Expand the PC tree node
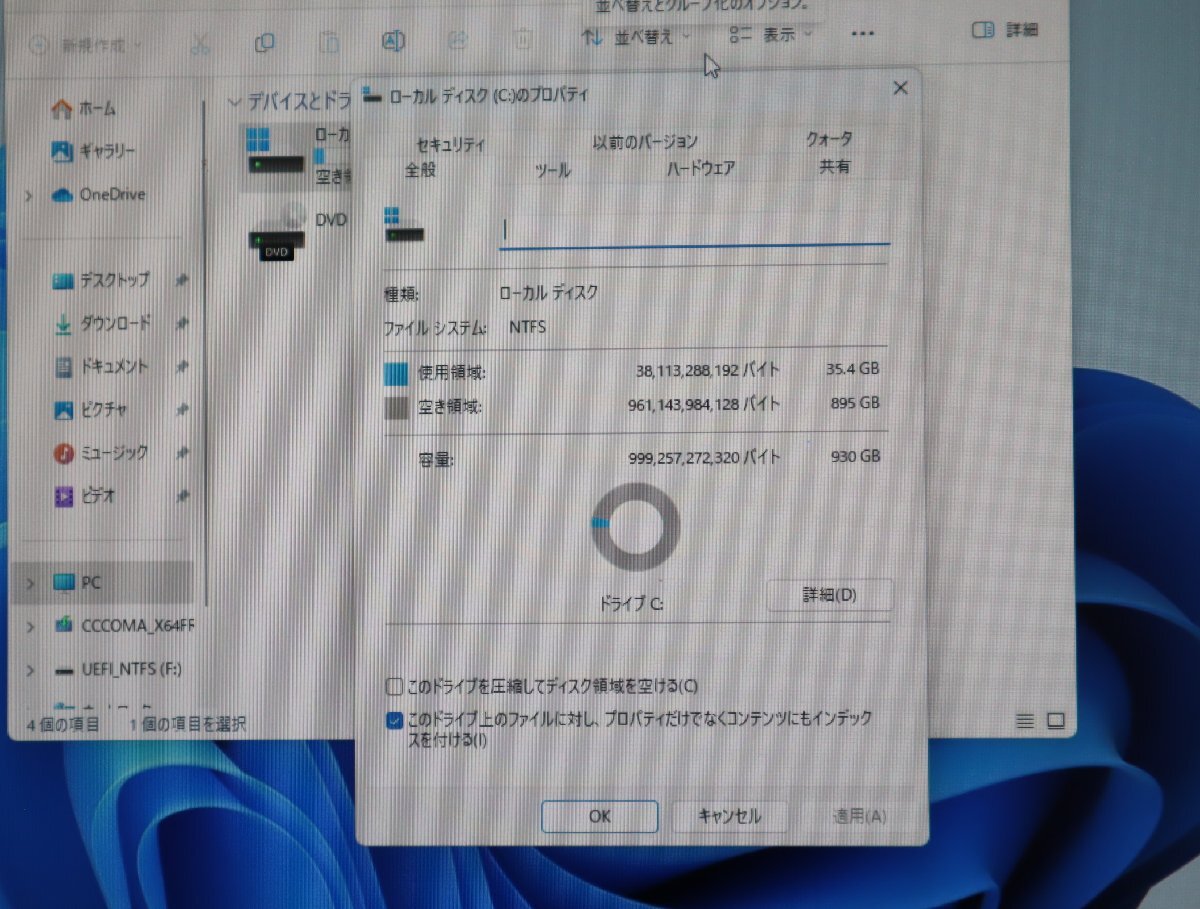The width and height of the screenshot is (1200, 909). [30, 583]
